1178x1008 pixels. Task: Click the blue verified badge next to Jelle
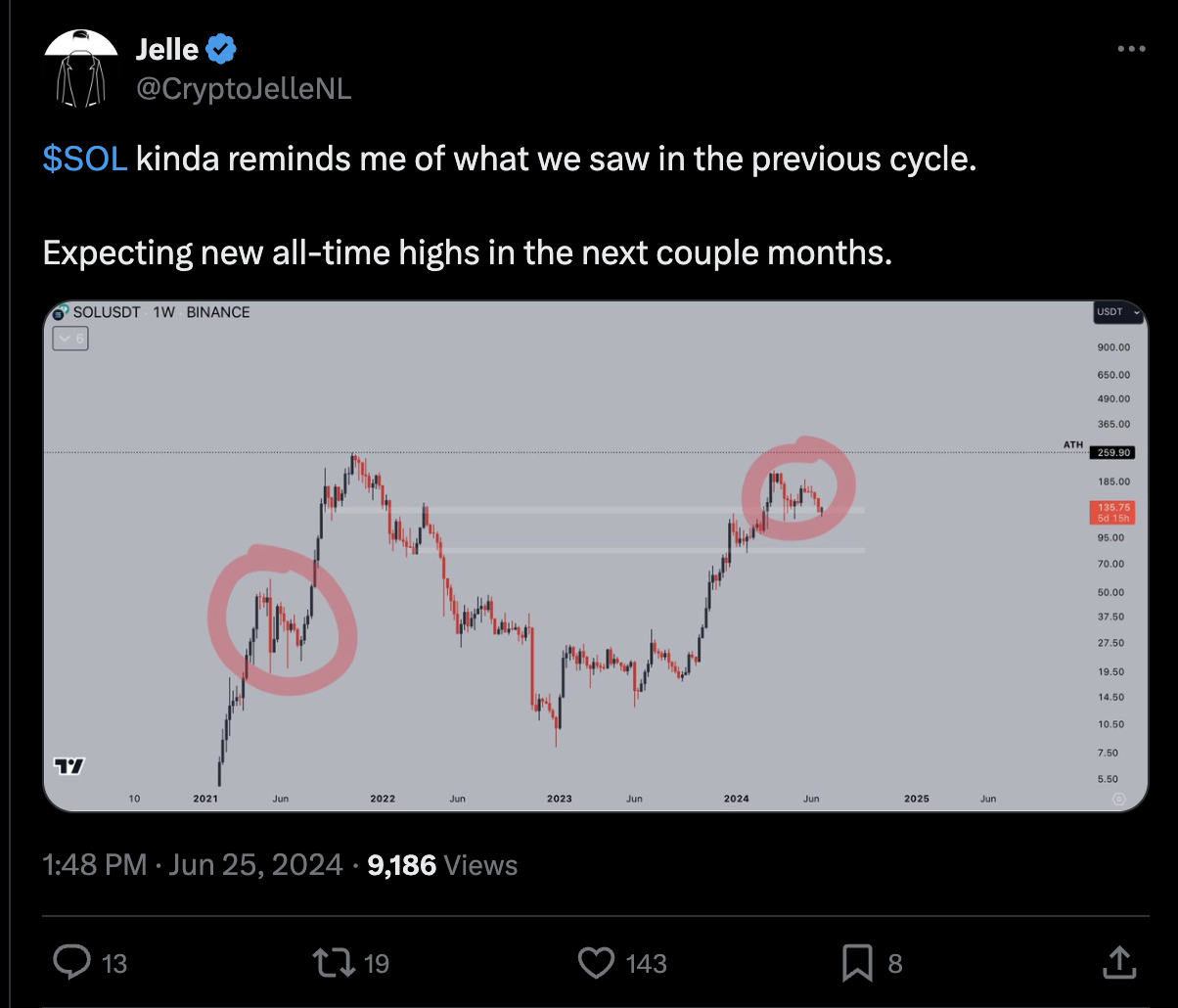click(223, 47)
